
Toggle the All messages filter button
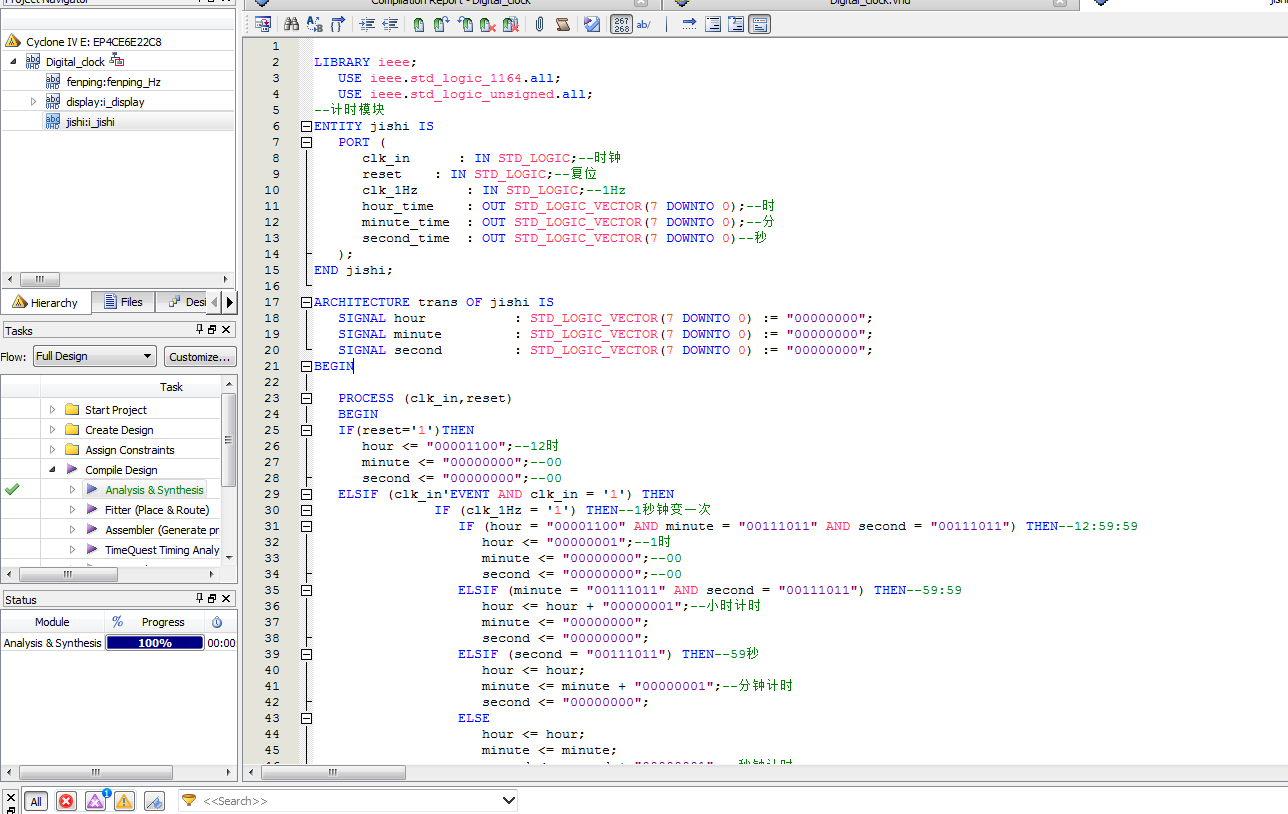click(36, 801)
